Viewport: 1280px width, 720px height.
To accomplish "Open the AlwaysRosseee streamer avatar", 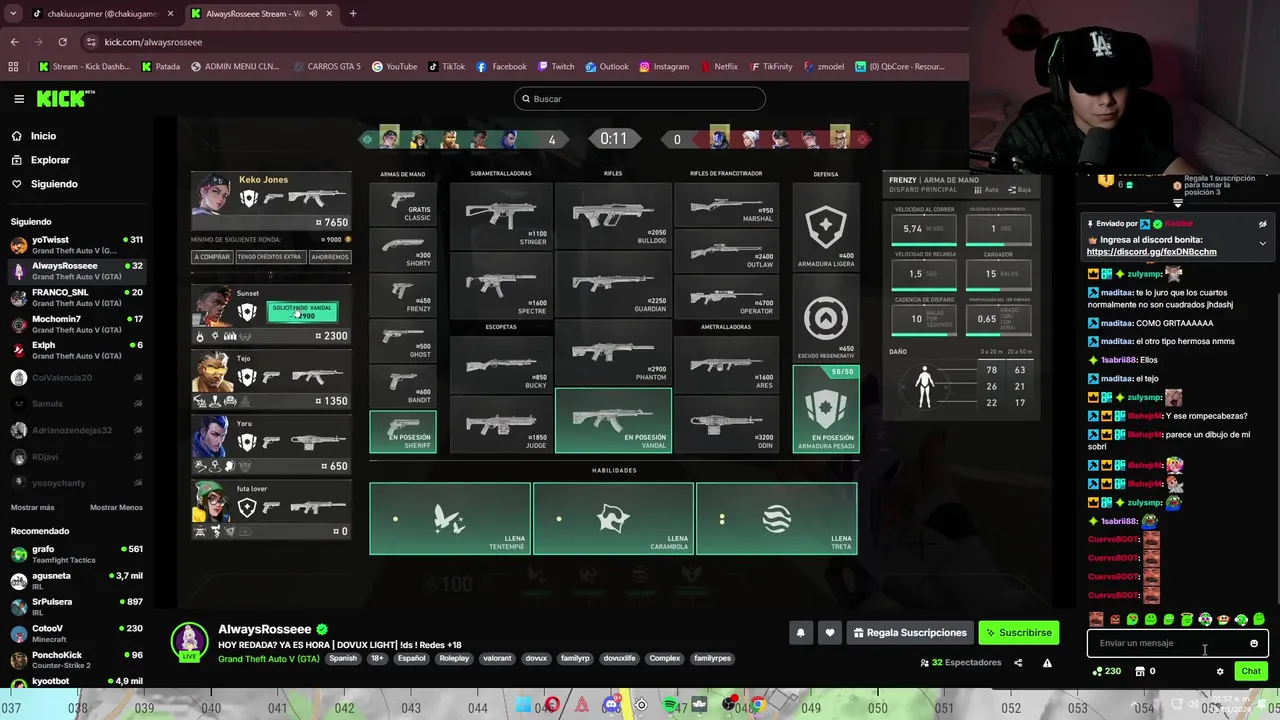I will pos(190,641).
